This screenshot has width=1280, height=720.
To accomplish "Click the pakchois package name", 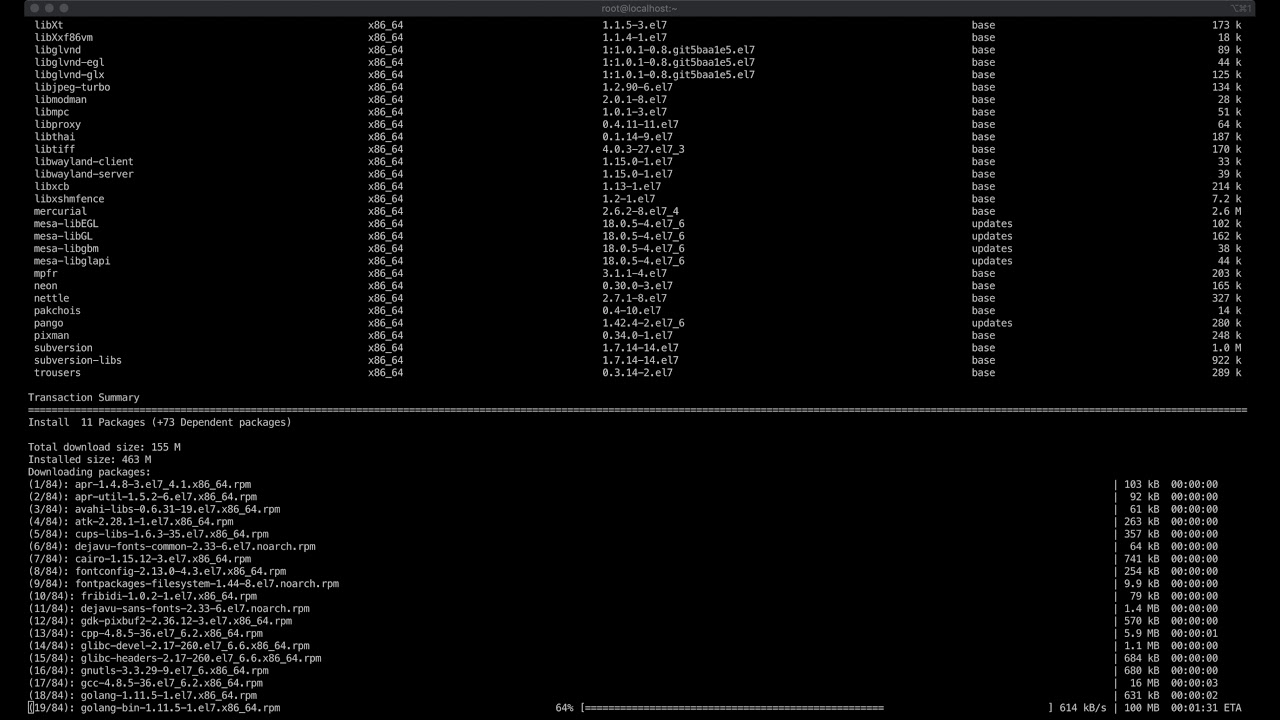I will (57, 311).
